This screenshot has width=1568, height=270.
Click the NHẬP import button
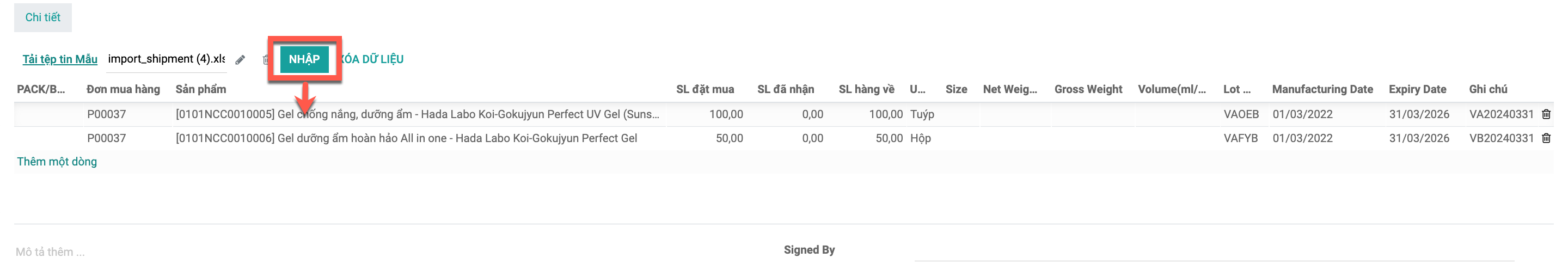pyautogui.click(x=304, y=59)
